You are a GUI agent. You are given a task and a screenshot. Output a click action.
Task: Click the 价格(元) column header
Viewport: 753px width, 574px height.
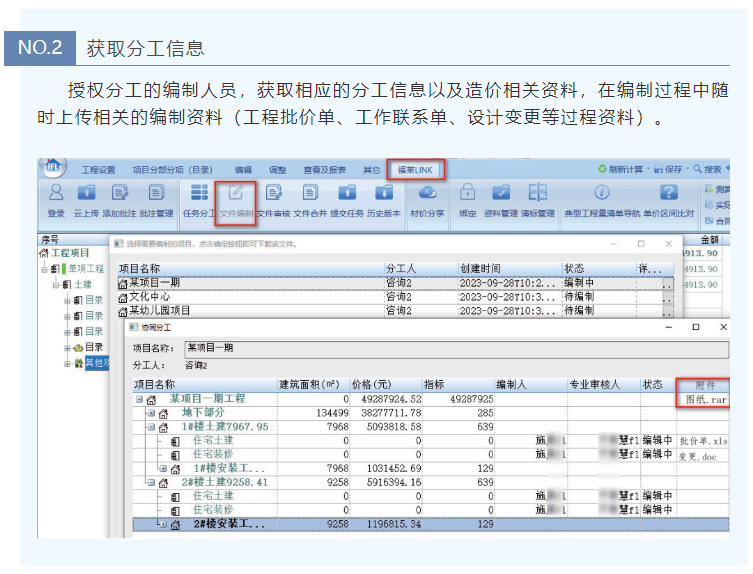pos(386,385)
